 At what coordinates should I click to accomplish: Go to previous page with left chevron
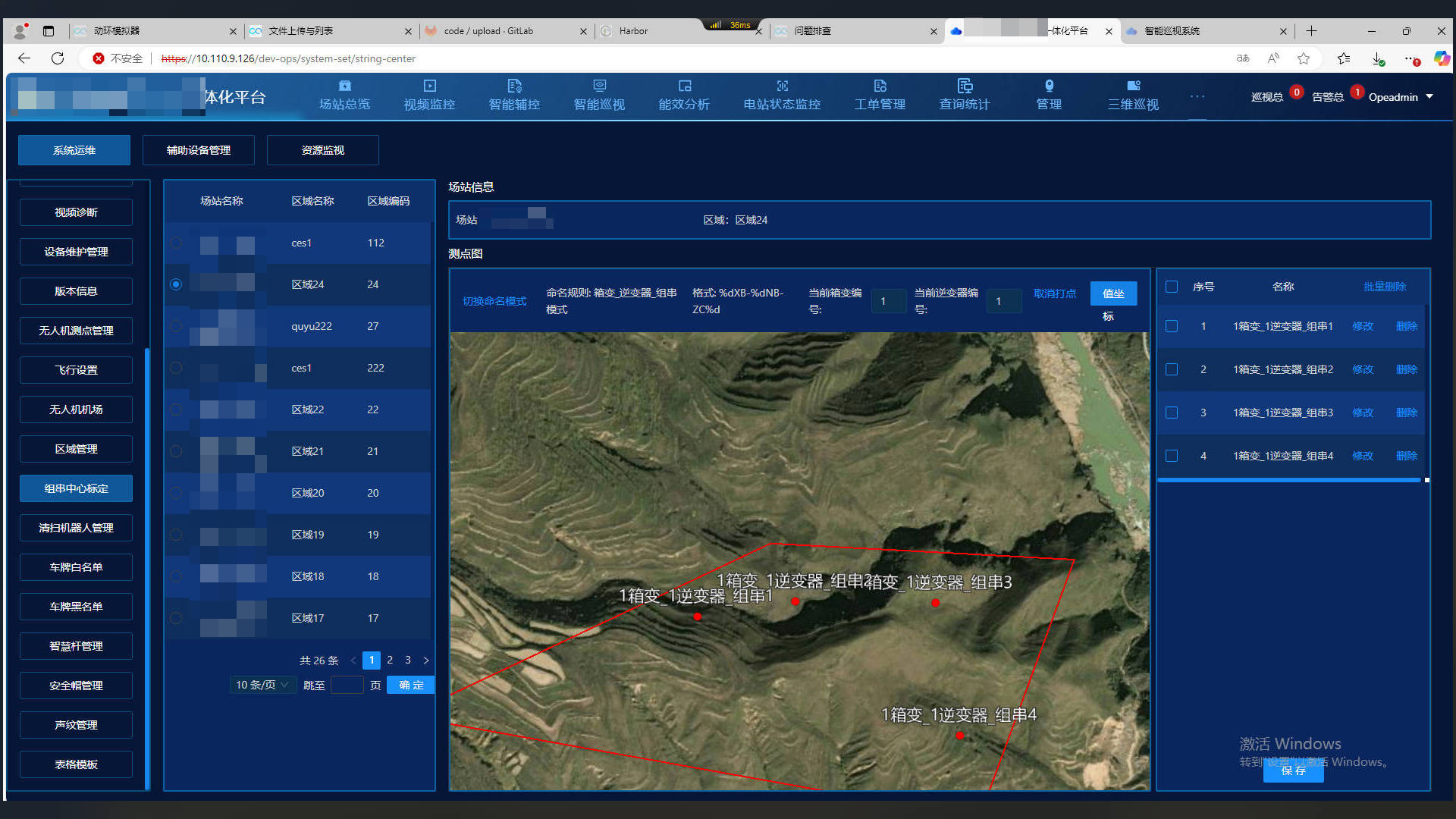pos(353,661)
